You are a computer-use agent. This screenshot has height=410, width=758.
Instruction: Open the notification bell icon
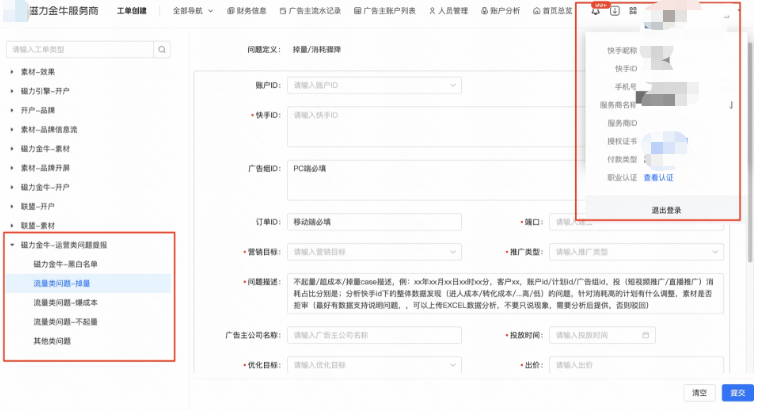click(x=596, y=11)
